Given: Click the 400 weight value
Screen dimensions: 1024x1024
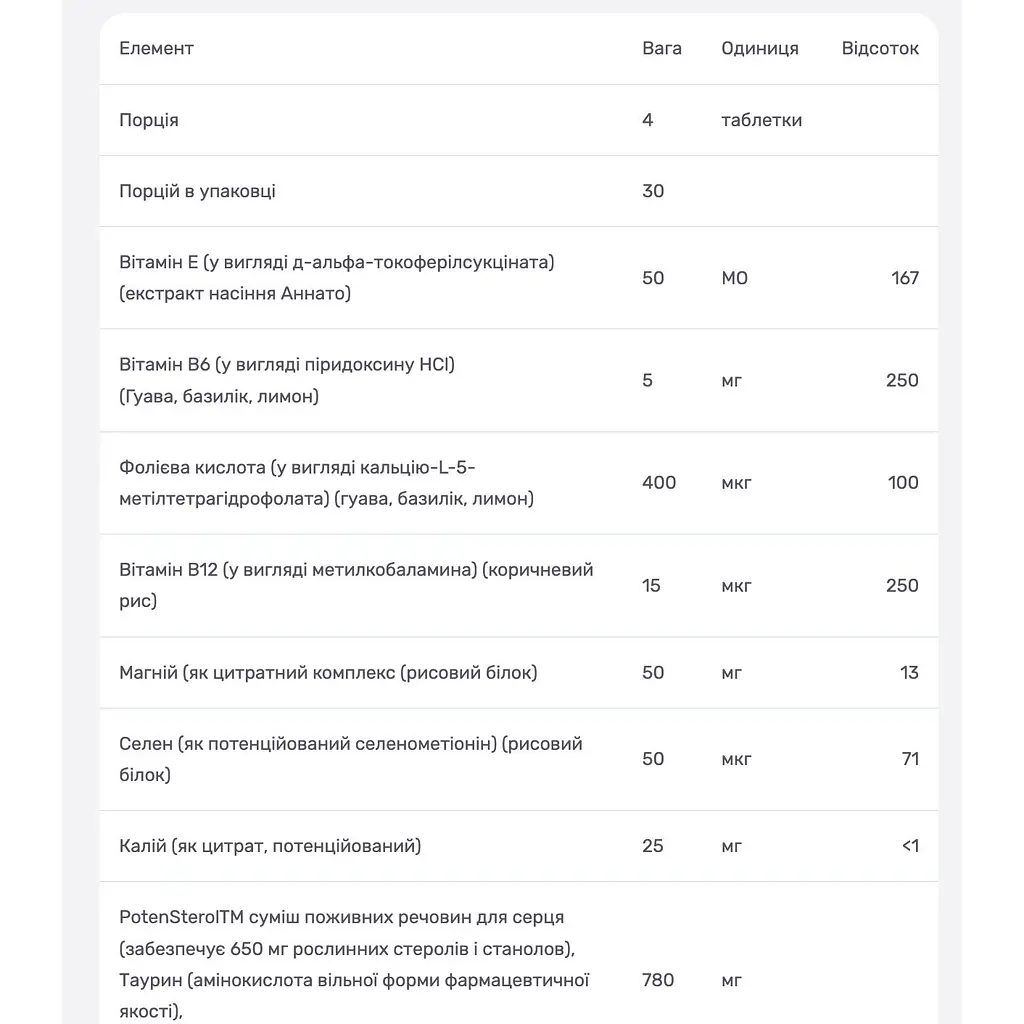Looking at the screenshot, I should point(659,483).
